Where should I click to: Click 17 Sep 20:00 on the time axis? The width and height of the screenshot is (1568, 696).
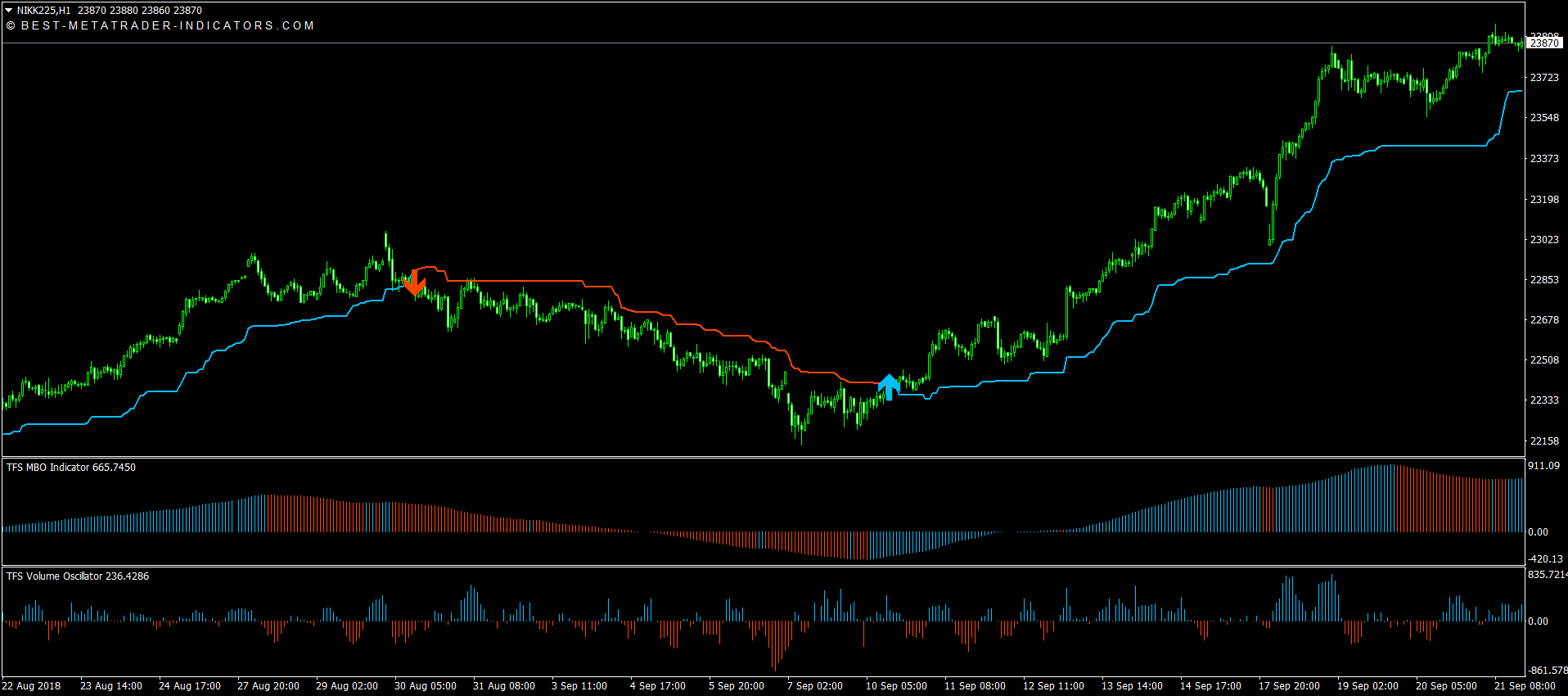[1289, 686]
